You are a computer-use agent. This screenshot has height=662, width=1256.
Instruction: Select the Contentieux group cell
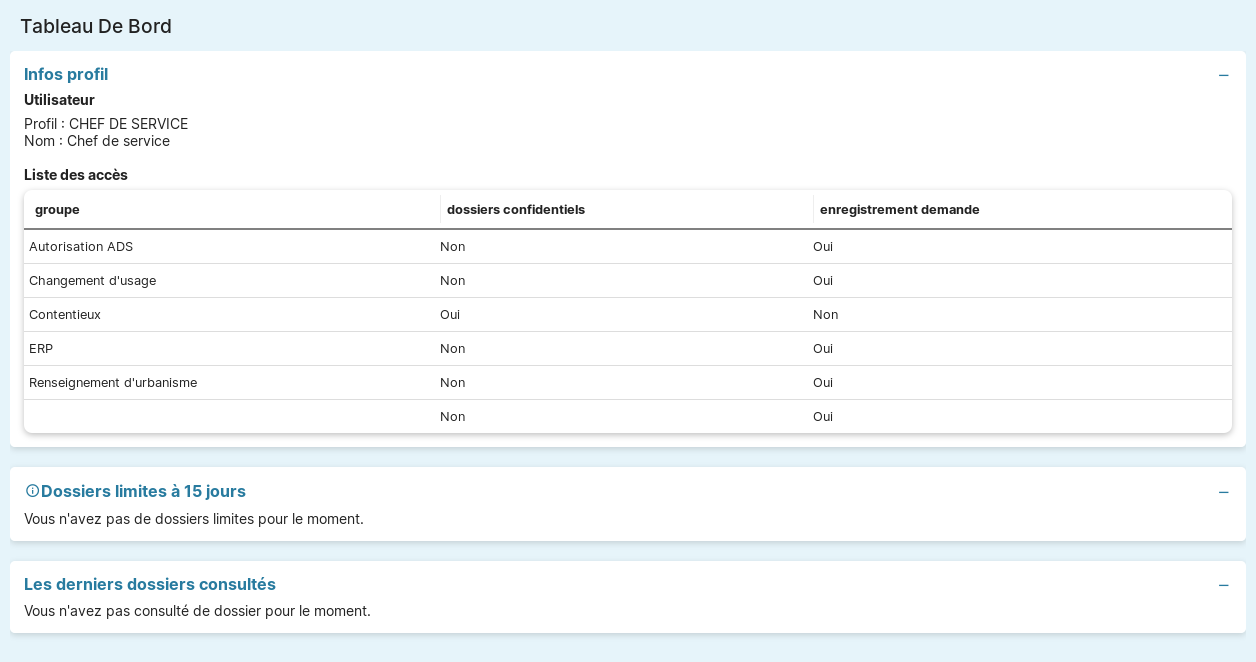65,315
